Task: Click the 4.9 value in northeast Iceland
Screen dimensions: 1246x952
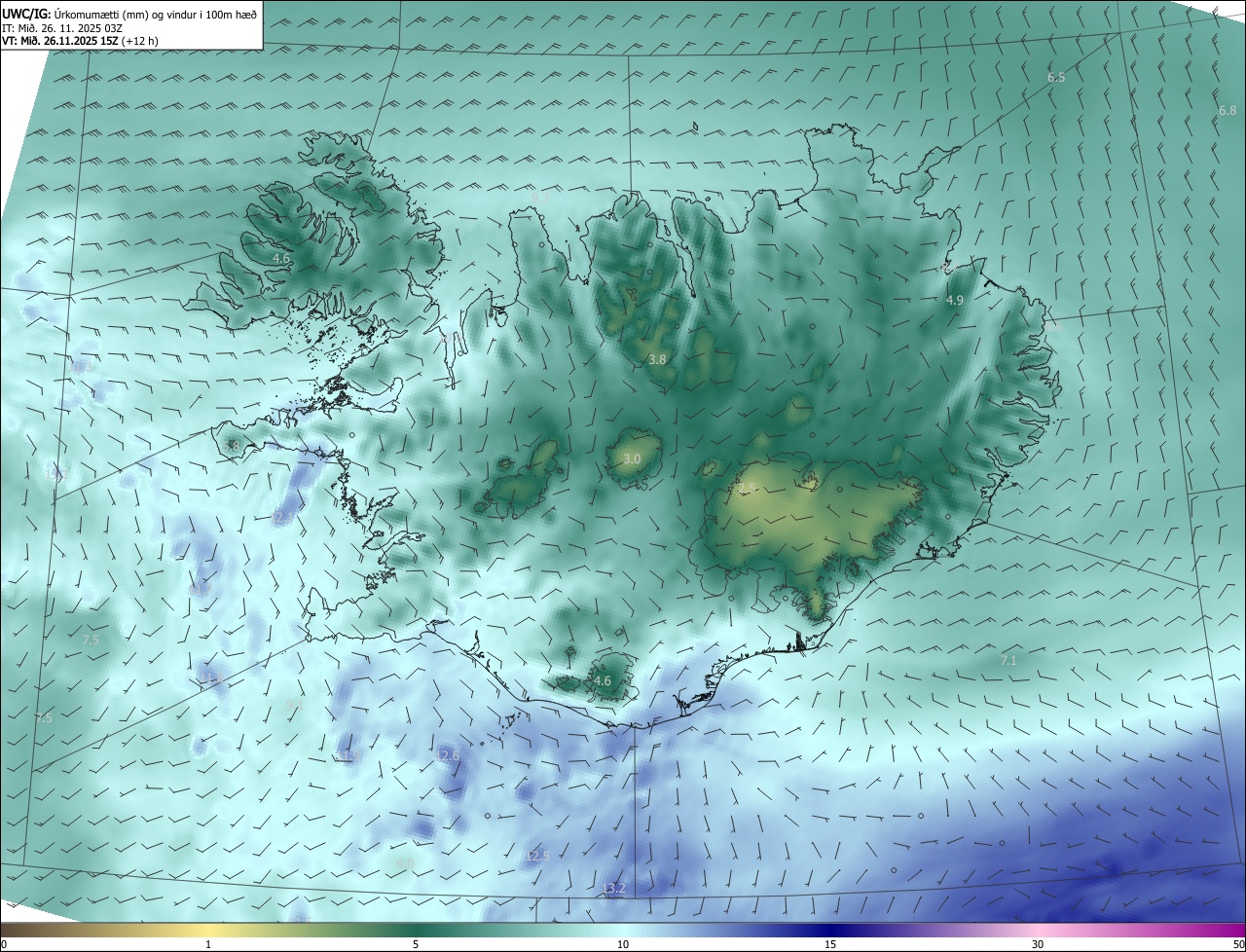Action: (955, 301)
